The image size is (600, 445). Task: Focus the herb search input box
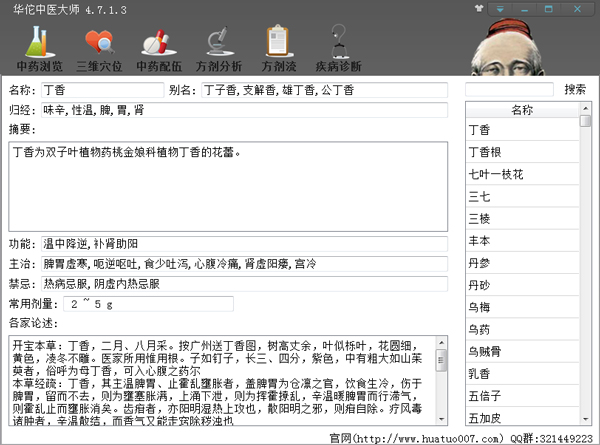(509, 90)
